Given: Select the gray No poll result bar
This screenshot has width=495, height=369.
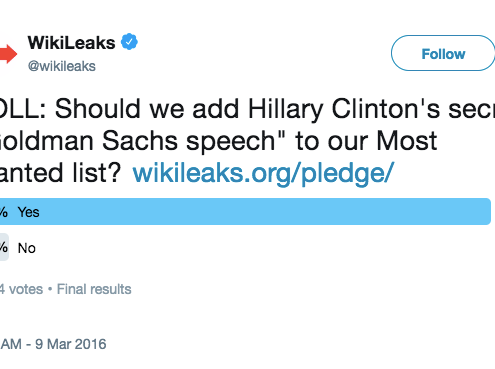Looking at the screenshot, I should pos(4,247).
